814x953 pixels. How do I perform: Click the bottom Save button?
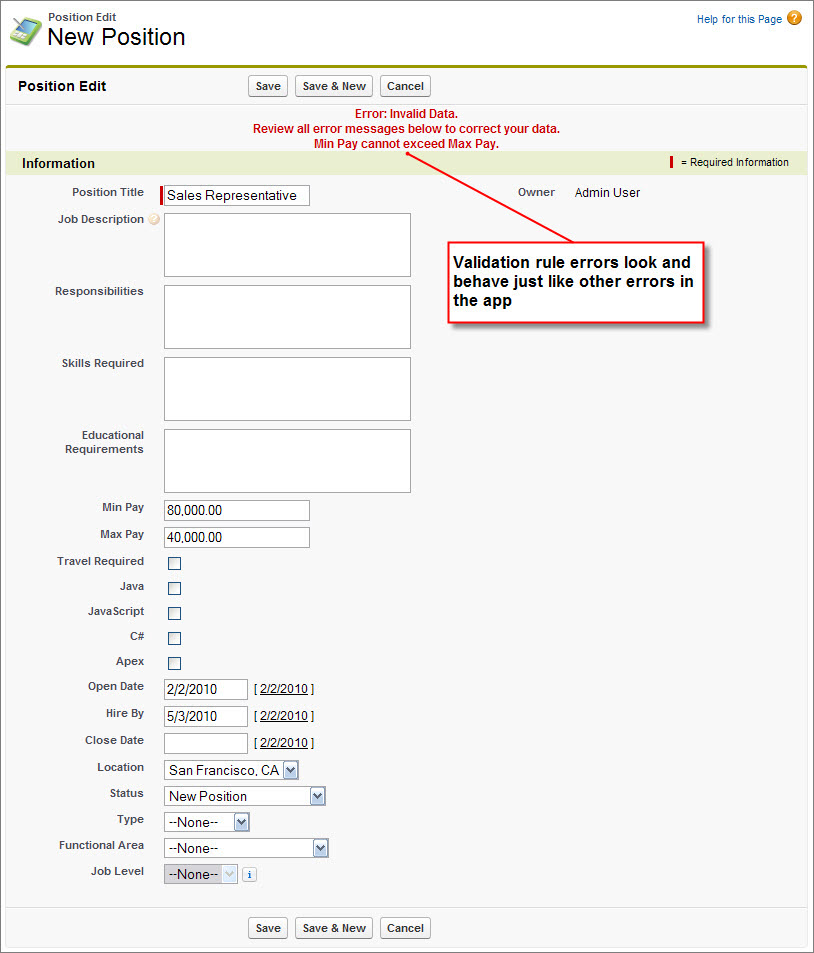point(268,928)
